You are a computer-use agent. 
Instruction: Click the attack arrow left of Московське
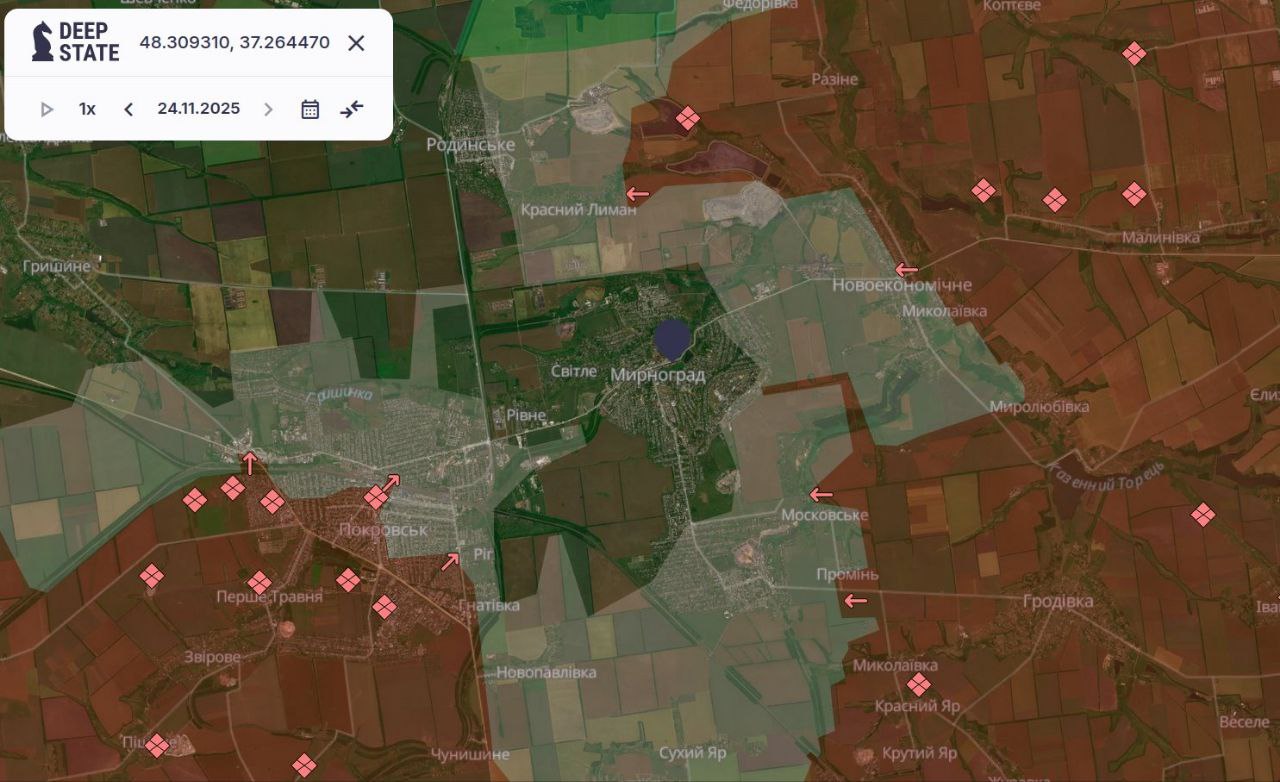point(821,494)
